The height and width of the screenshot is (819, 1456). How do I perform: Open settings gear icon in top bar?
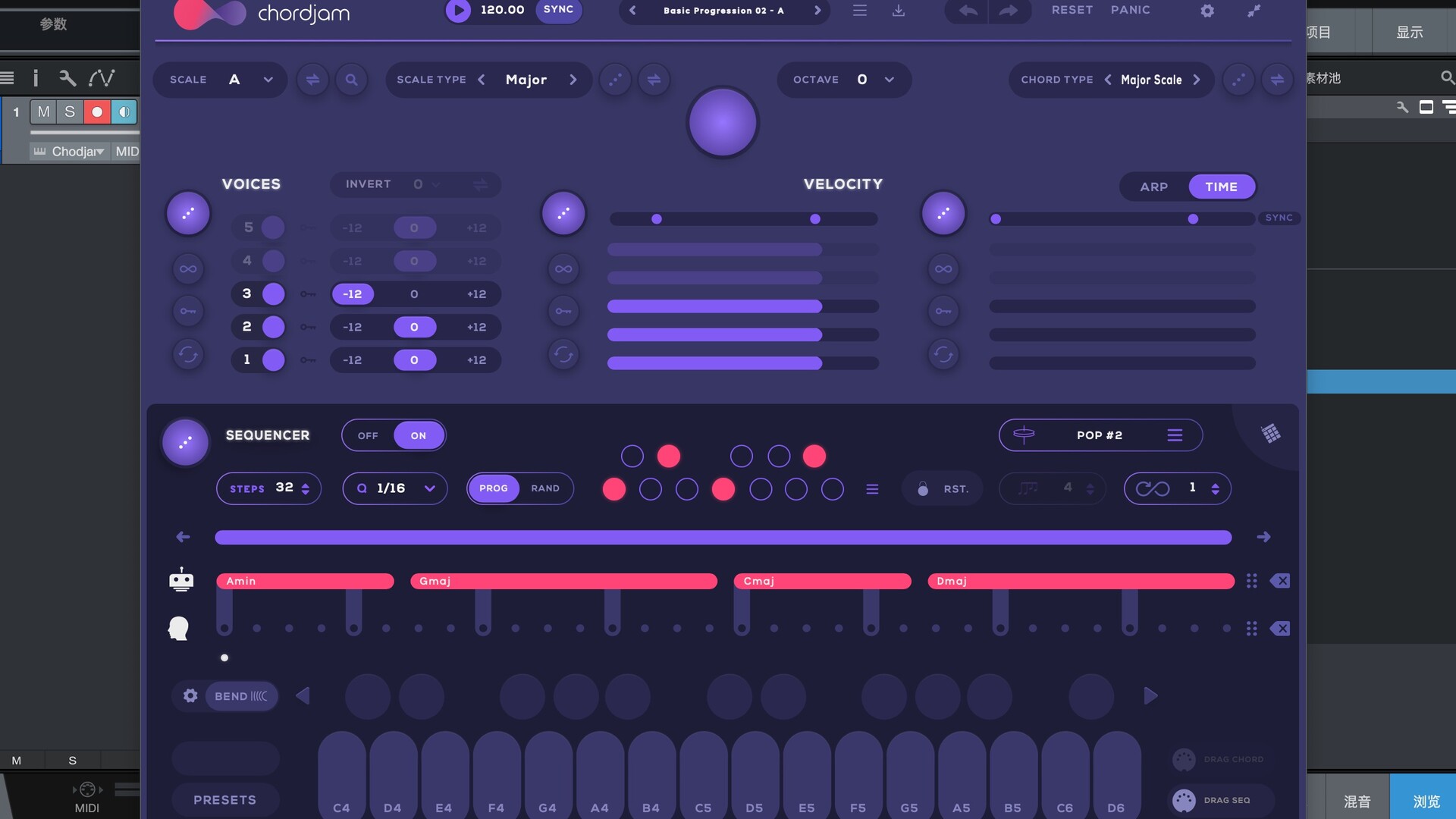(x=1207, y=11)
